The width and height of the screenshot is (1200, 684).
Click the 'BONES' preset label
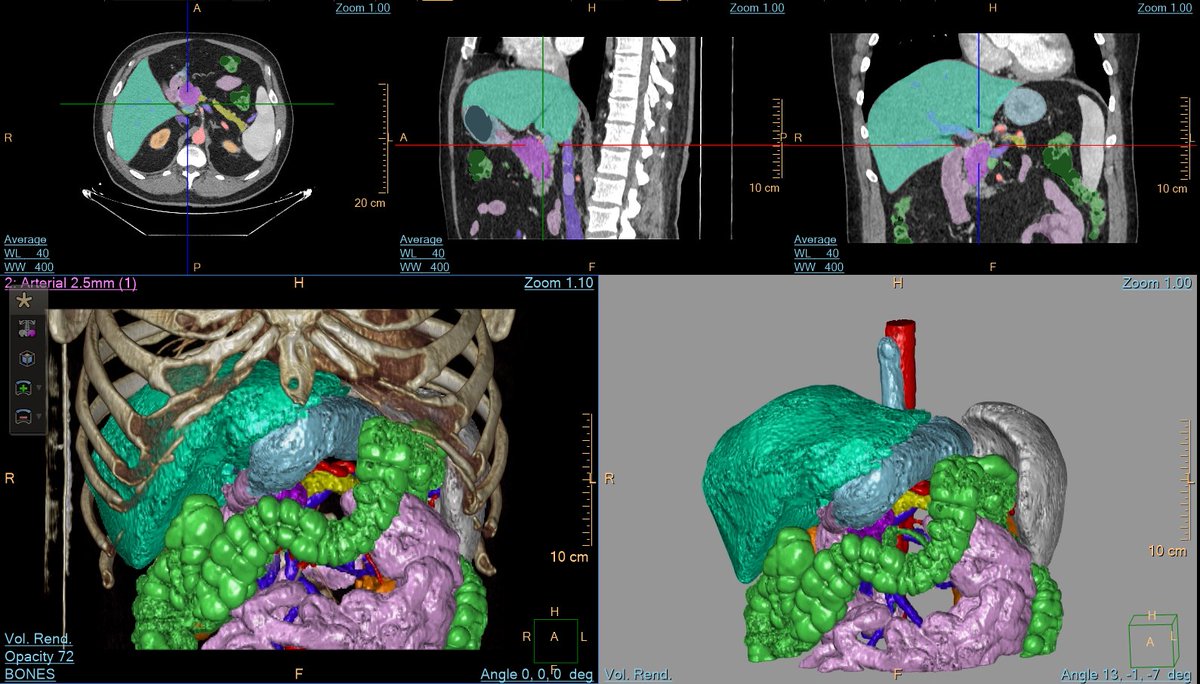tap(29, 675)
